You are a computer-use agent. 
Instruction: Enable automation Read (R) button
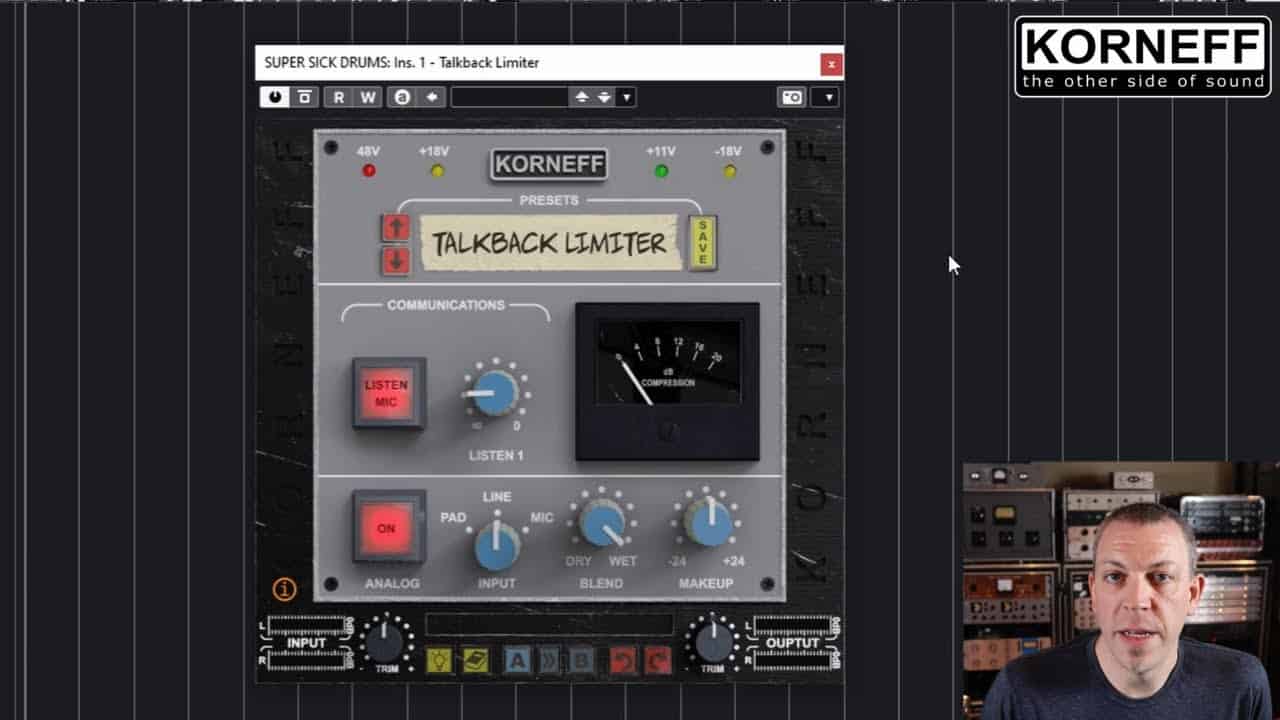tap(339, 97)
